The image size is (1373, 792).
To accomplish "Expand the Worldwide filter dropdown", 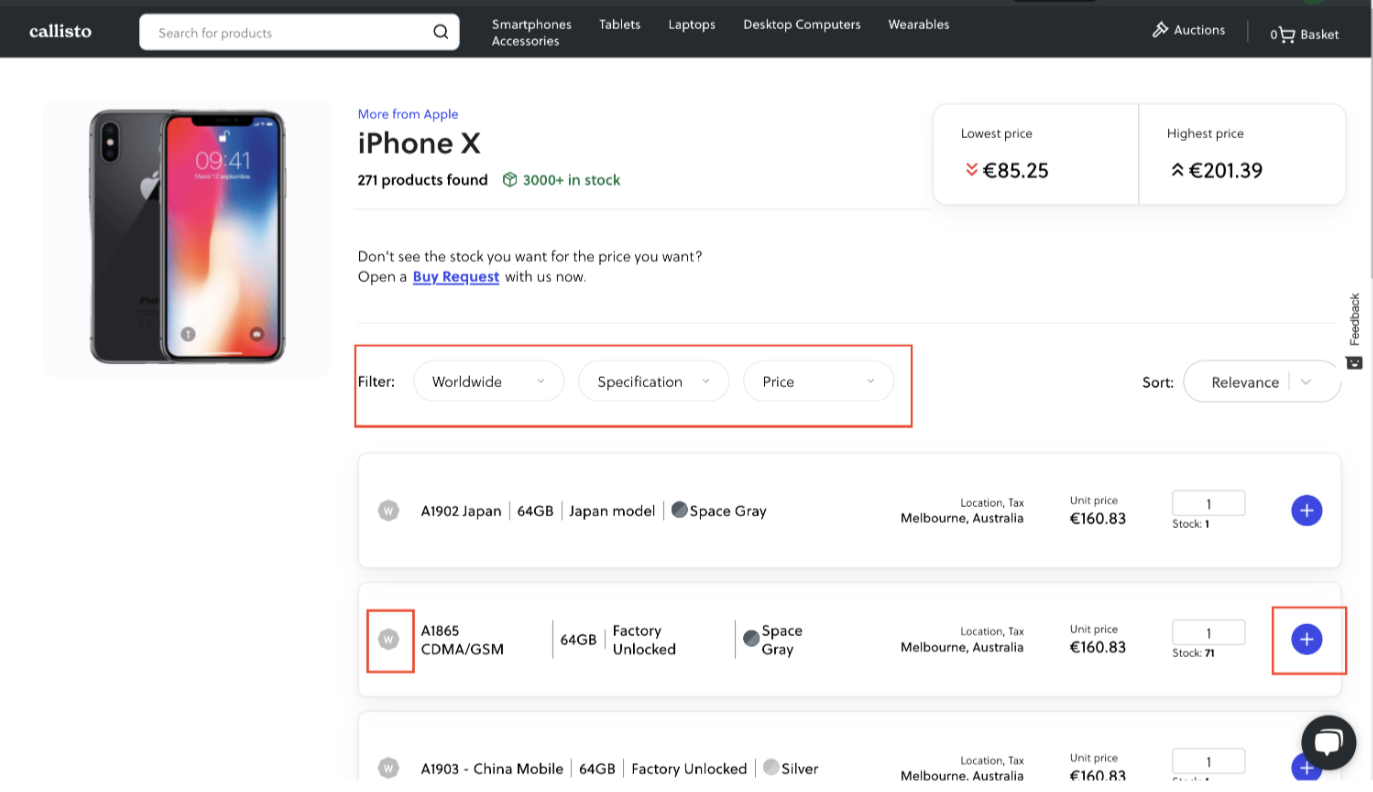I will 488,381.
